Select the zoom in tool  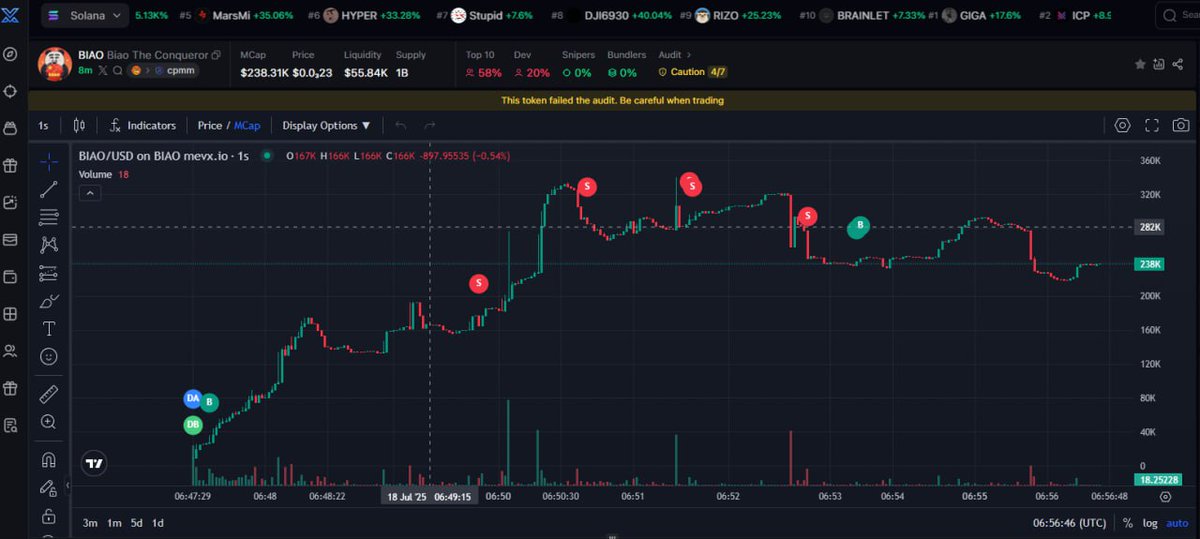(48, 422)
